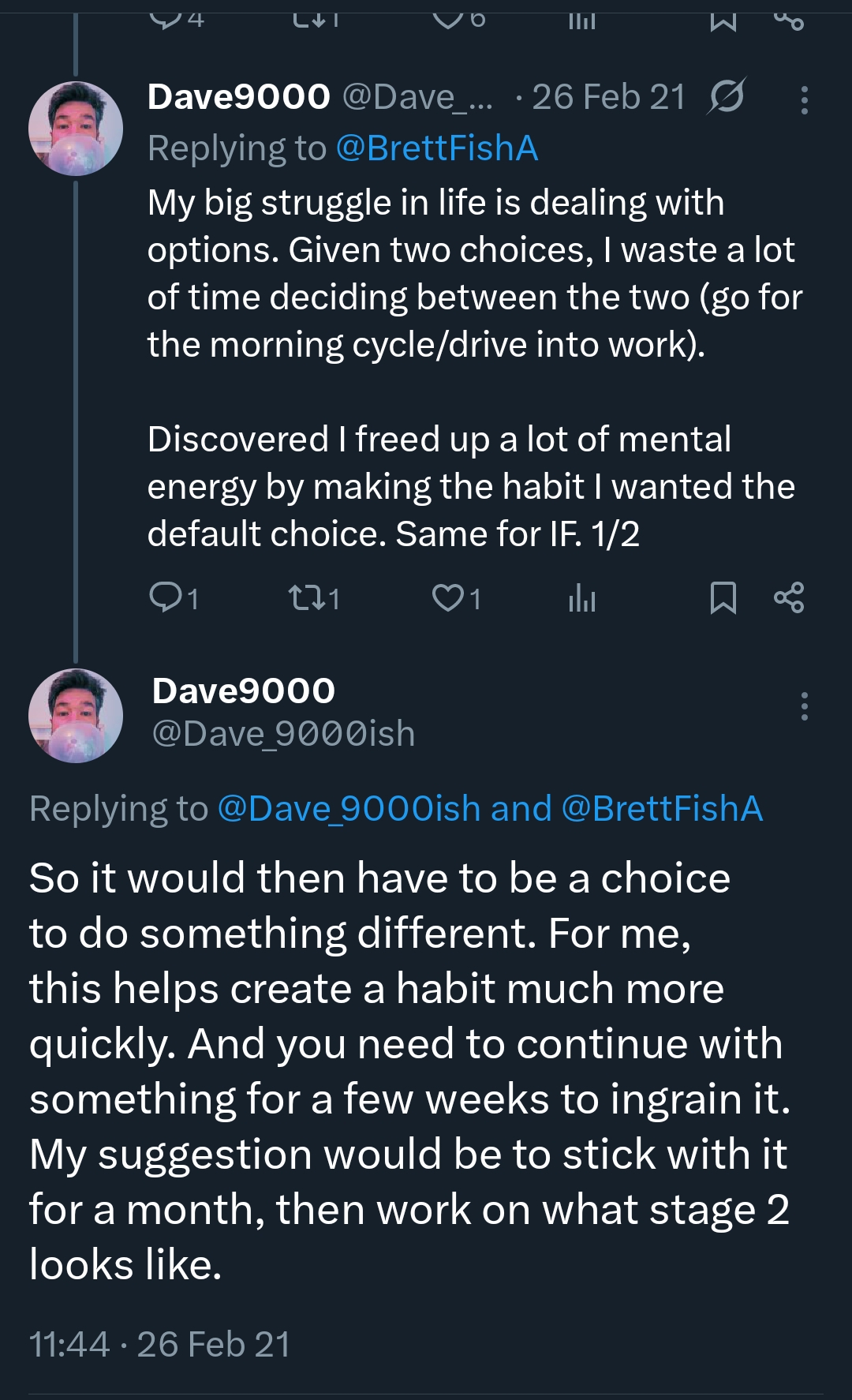The width and height of the screenshot is (852, 1400).
Task: Like the top tweet with 6 likes
Action: click(448, 17)
